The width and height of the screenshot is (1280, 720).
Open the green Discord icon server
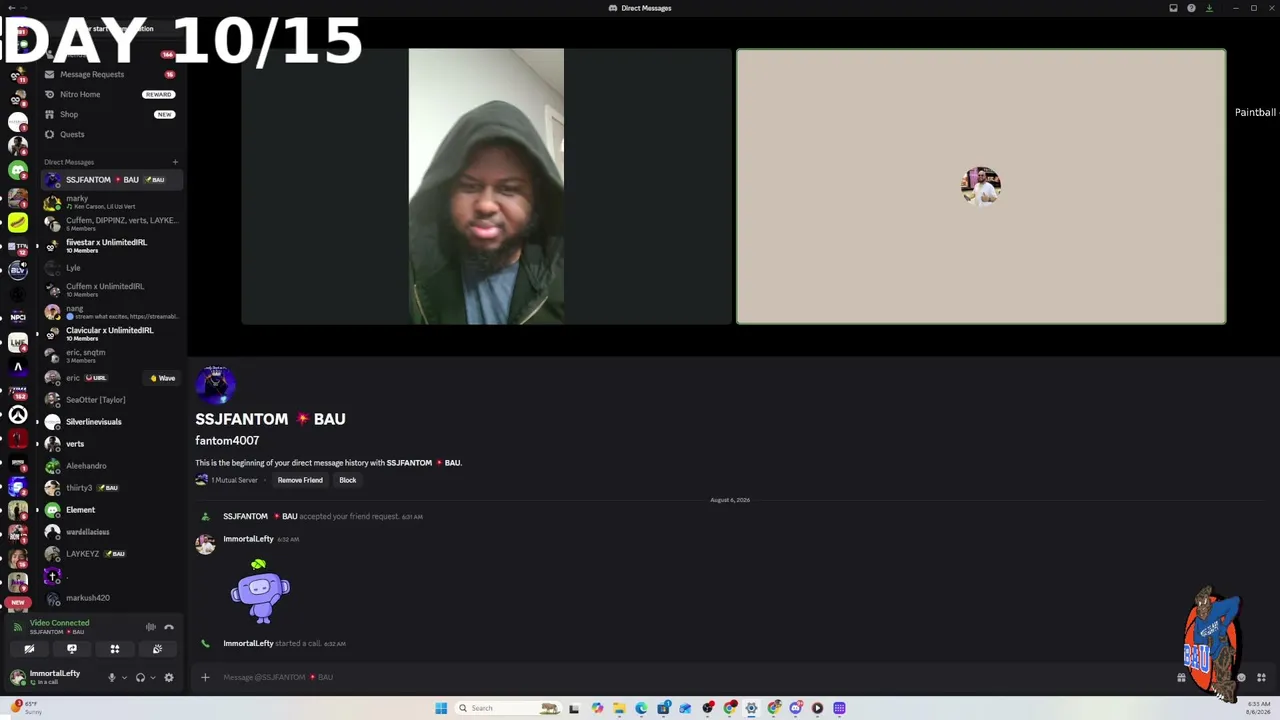18,170
